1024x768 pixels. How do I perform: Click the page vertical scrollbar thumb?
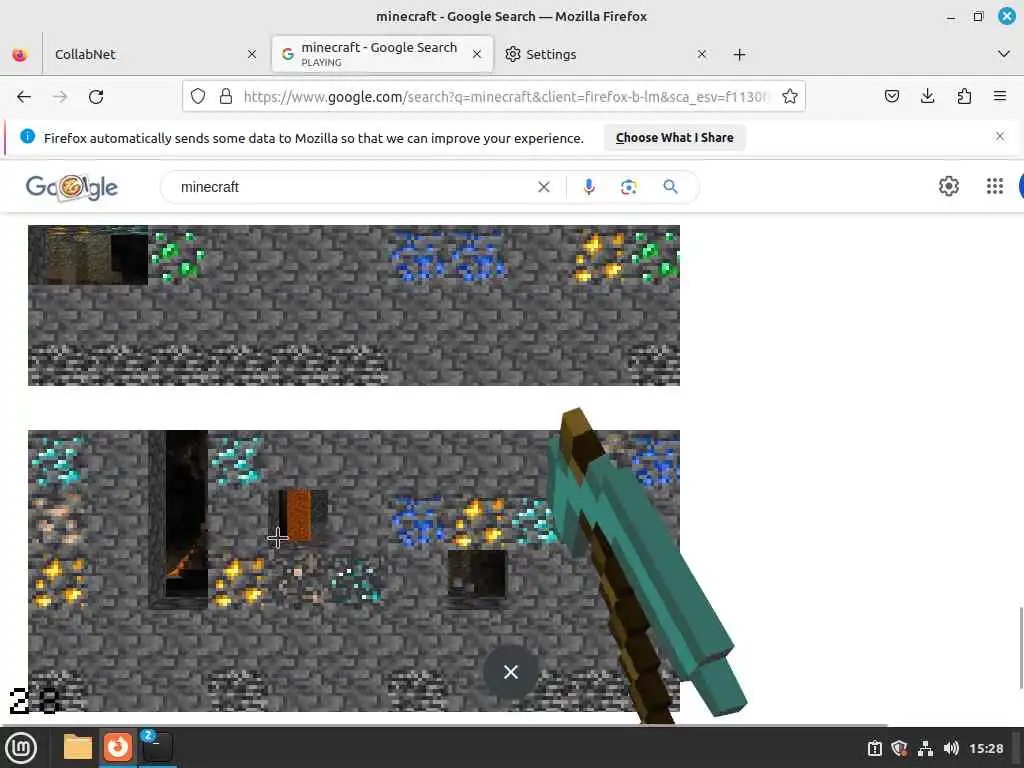coord(1021,648)
